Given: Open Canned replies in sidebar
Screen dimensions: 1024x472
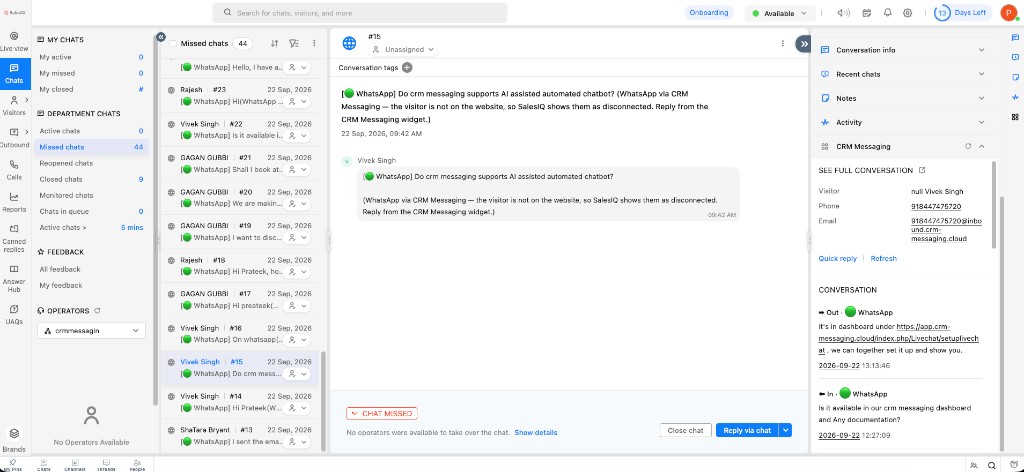Looking at the screenshot, I should [x=14, y=238].
